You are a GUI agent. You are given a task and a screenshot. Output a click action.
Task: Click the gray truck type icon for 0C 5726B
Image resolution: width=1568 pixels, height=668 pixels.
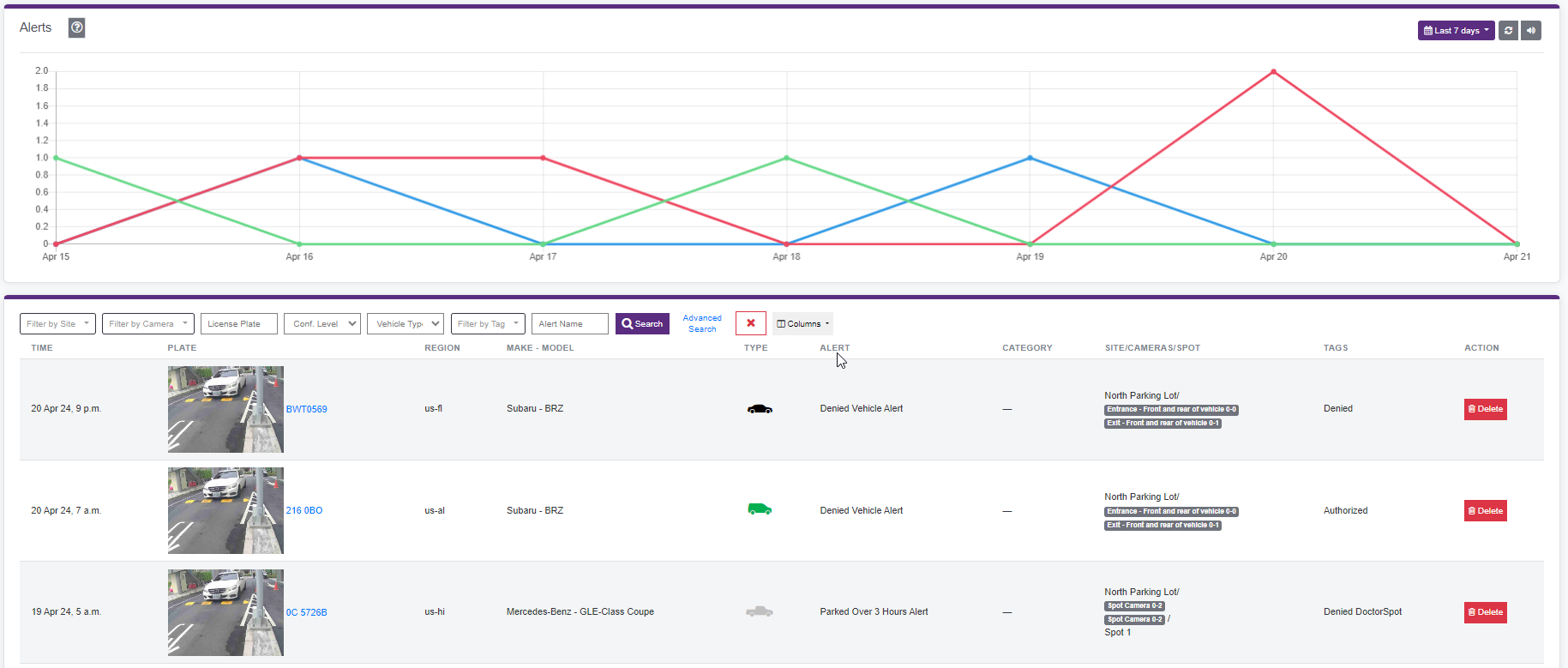click(760, 611)
